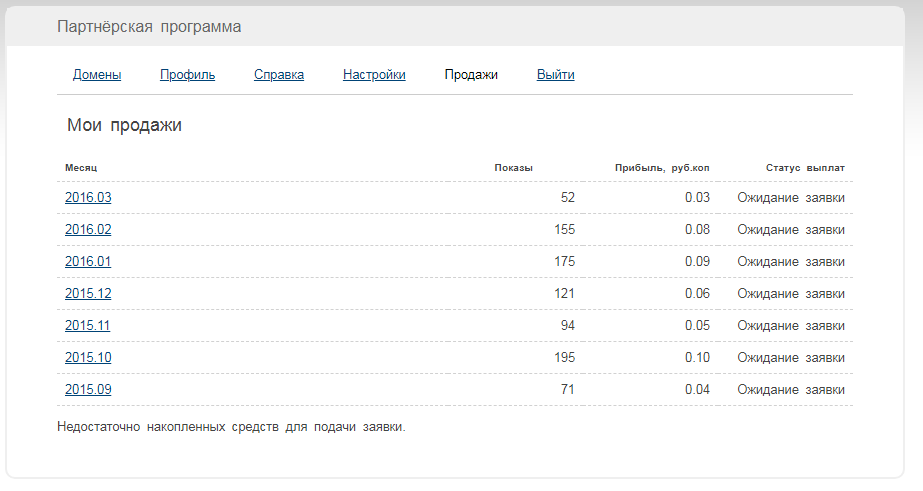Select the shows value 155

click(565, 229)
